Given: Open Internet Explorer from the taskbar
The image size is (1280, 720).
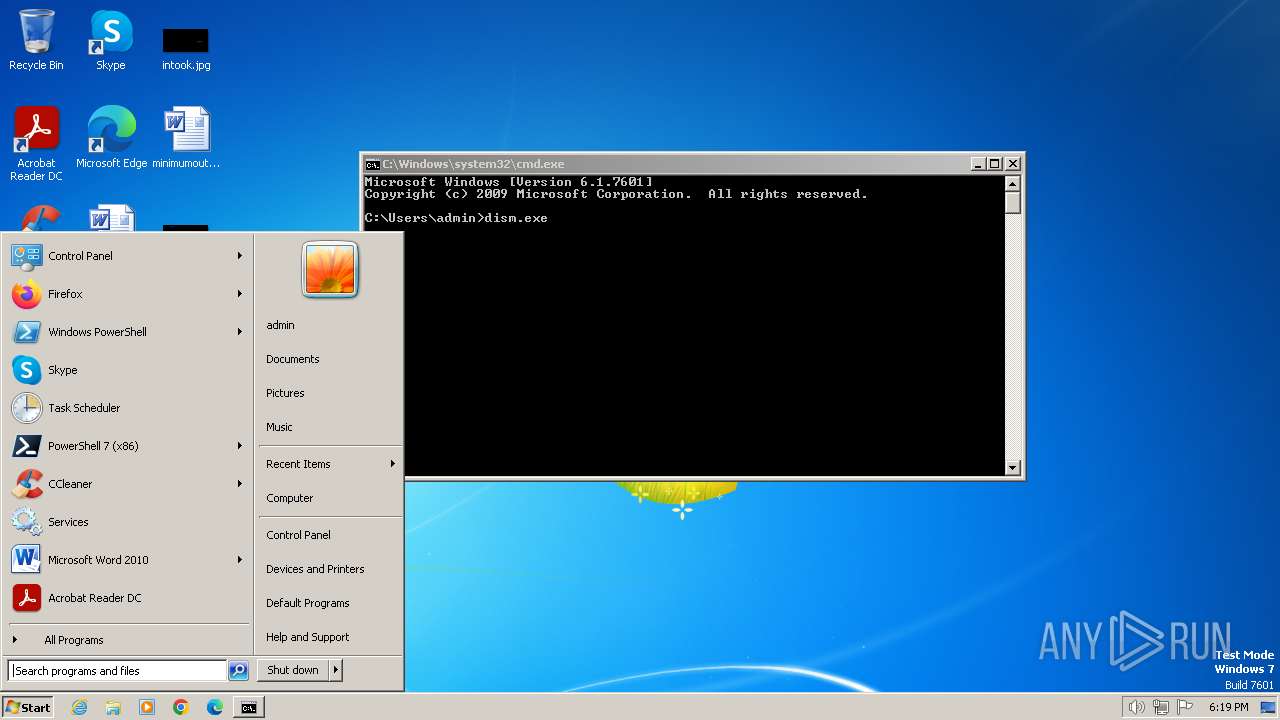Looking at the screenshot, I should [79, 707].
